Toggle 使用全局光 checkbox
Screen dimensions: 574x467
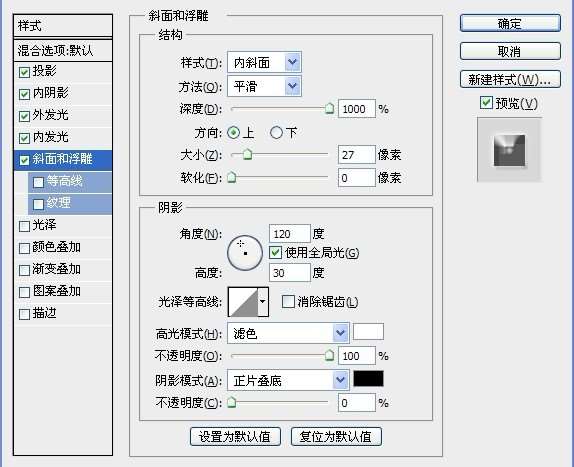[275, 253]
